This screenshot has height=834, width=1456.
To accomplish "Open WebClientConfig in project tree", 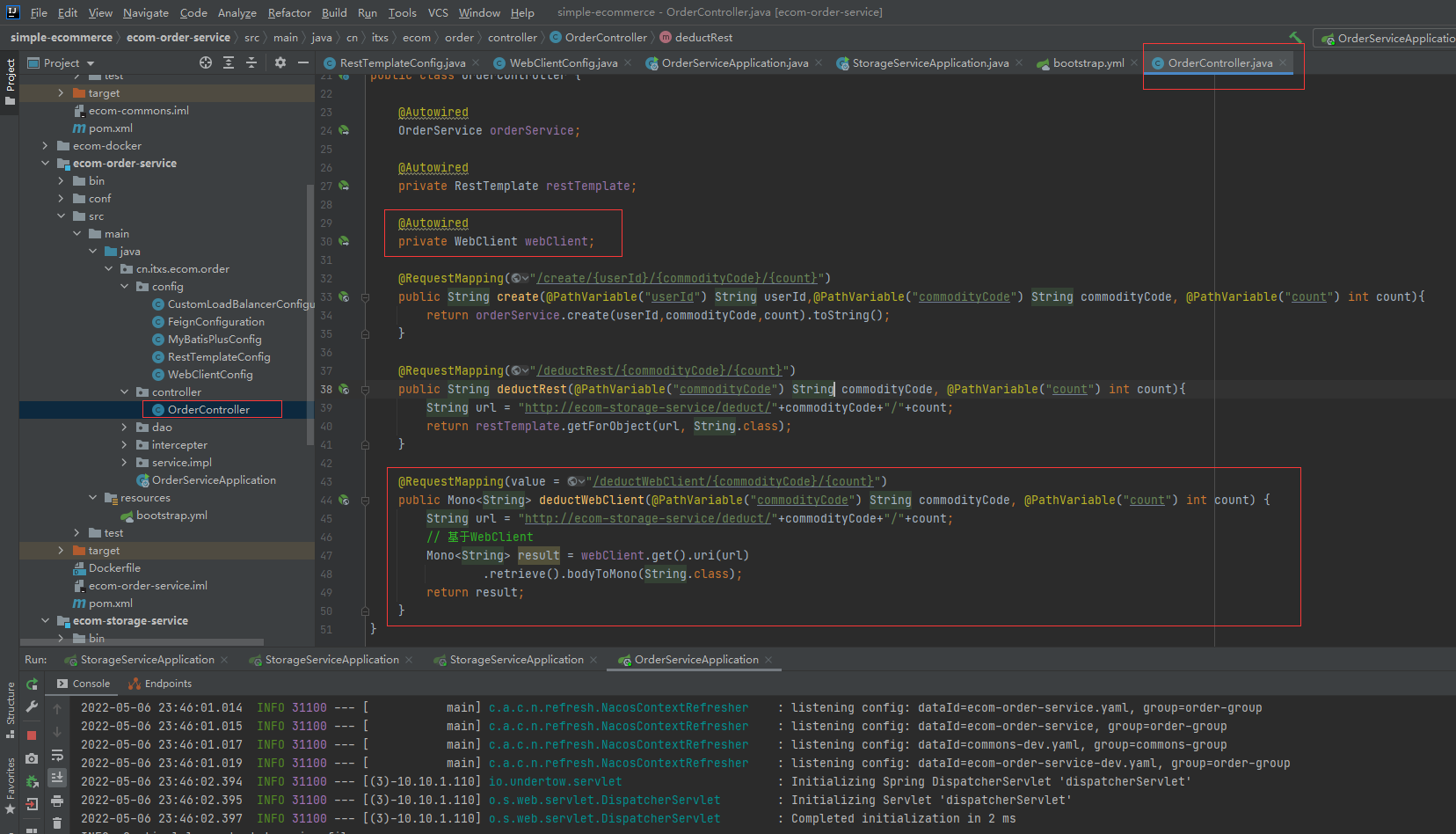I will click(x=210, y=375).
